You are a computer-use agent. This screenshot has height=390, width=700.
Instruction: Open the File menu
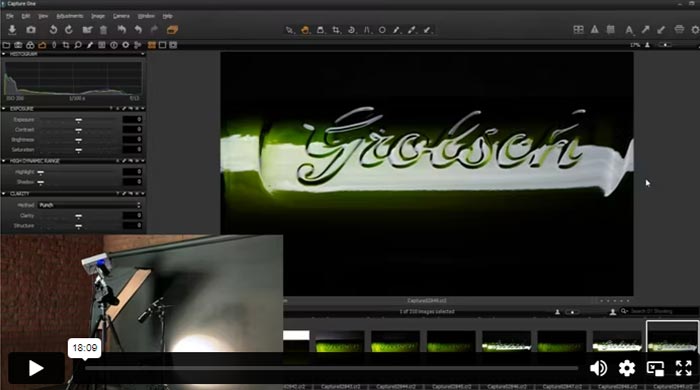point(10,16)
